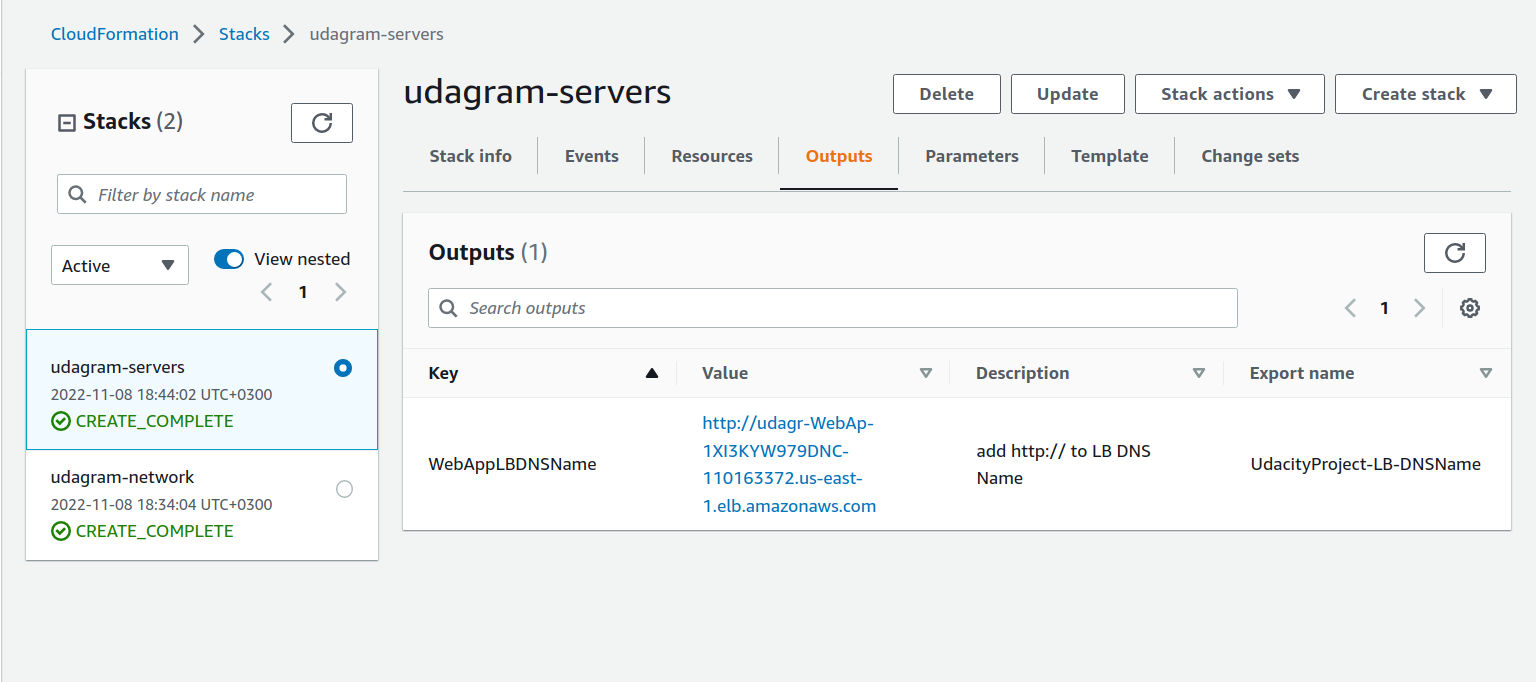The width and height of the screenshot is (1536, 682).
Task: Refresh the Outputs table
Action: click(1455, 253)
